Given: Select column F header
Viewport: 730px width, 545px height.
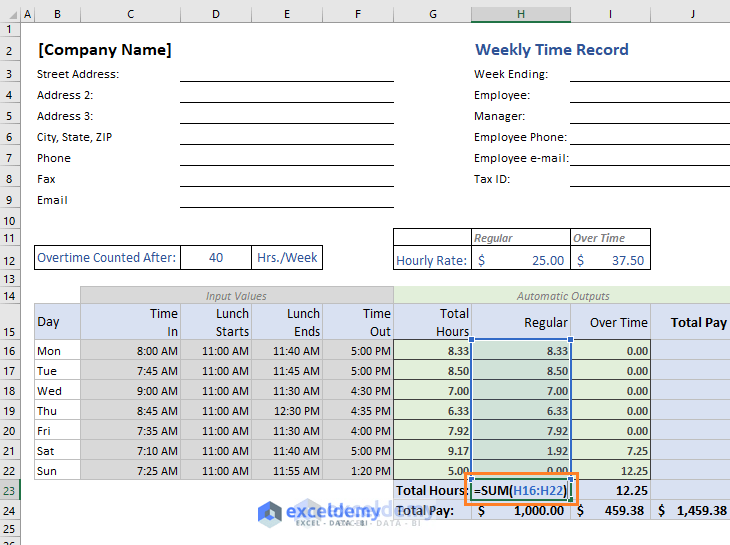Looking at the screenshot, I should point(358,14).
